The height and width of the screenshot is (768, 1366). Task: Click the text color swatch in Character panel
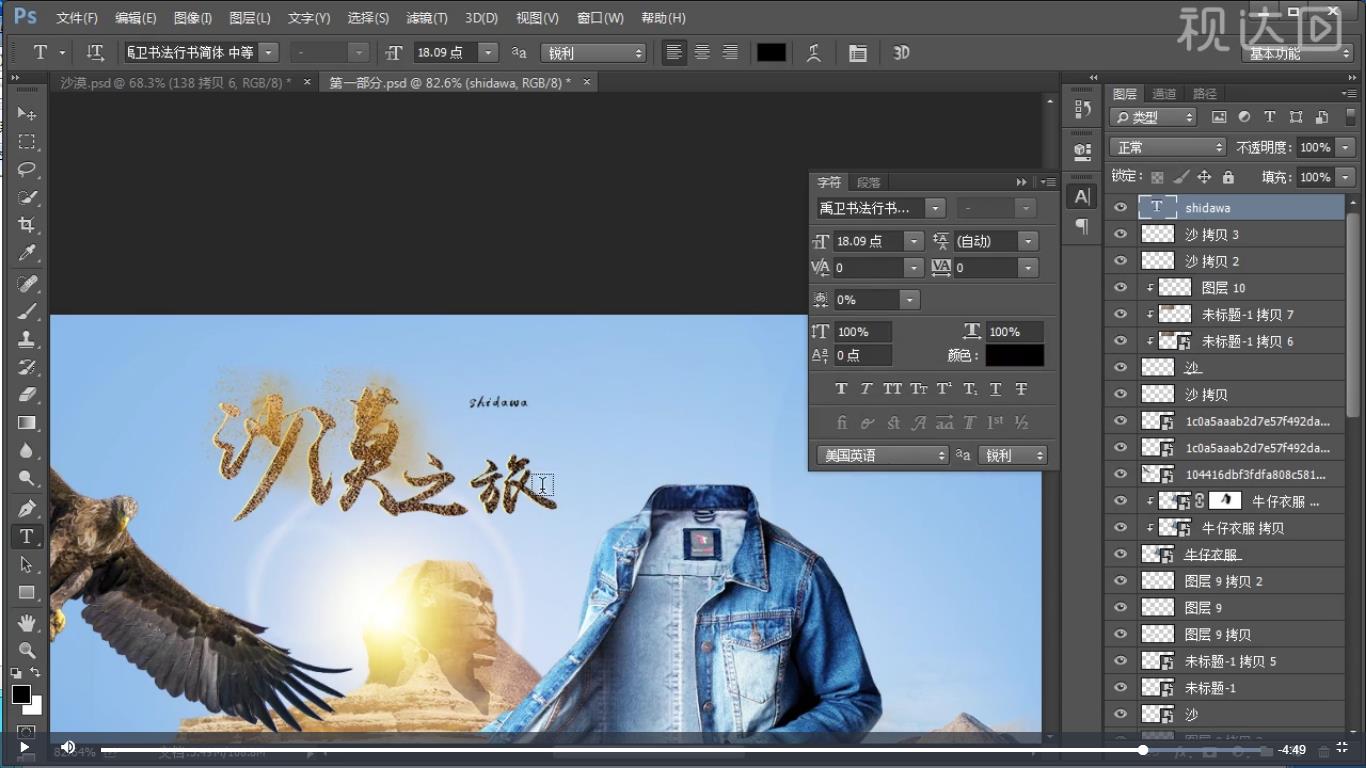pyautogui.click(x=1013, y=355)
